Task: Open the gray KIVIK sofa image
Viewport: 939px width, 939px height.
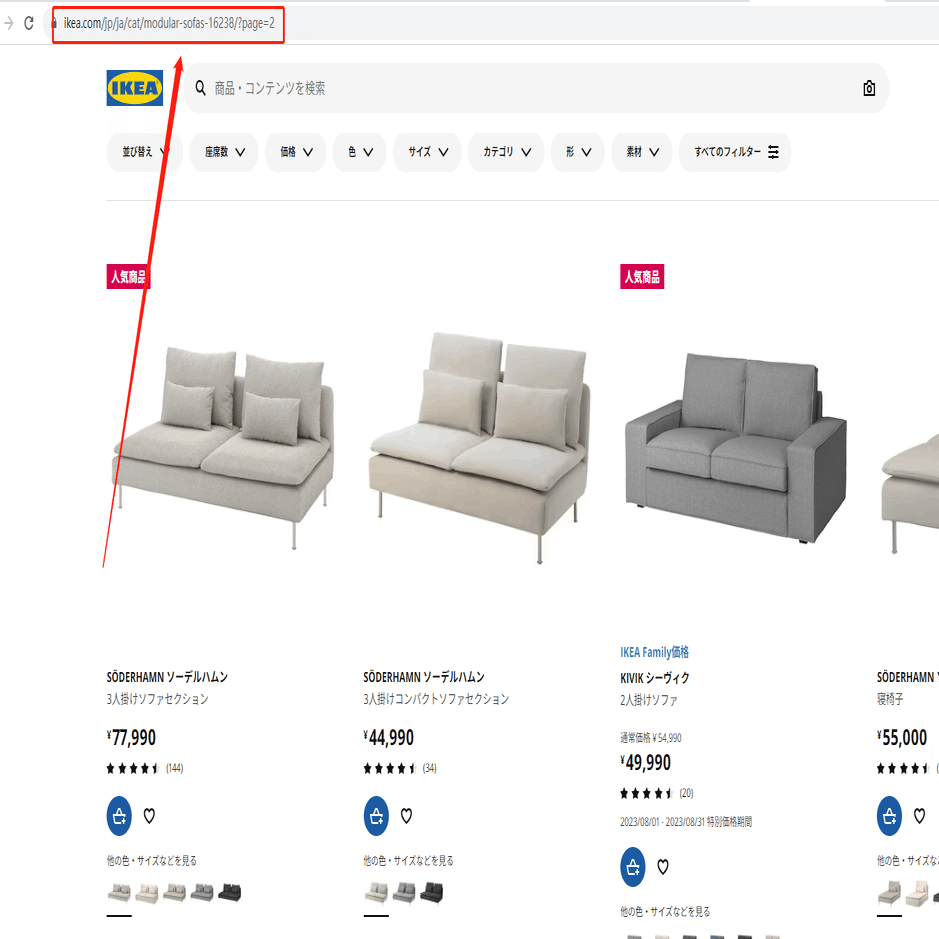Action: click(736, 447)
